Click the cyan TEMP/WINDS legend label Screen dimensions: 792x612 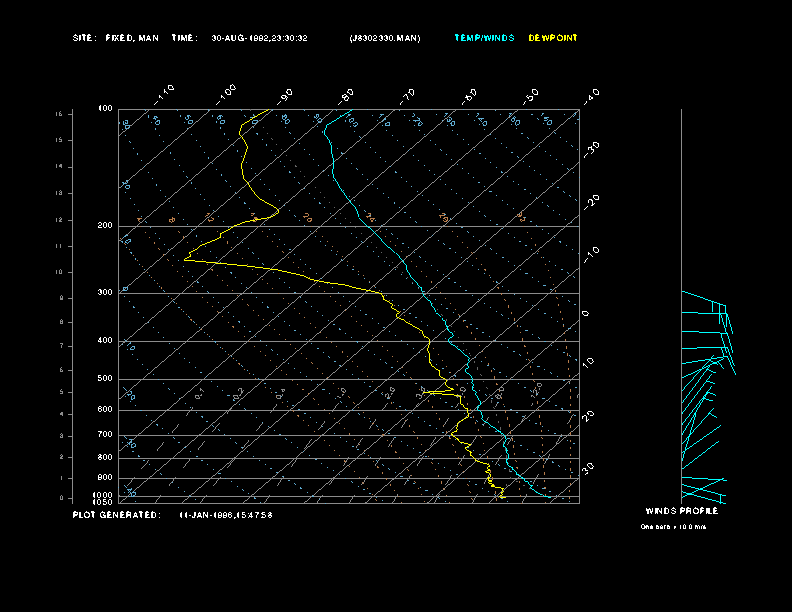pyautogui.click(x=484, y=38)
